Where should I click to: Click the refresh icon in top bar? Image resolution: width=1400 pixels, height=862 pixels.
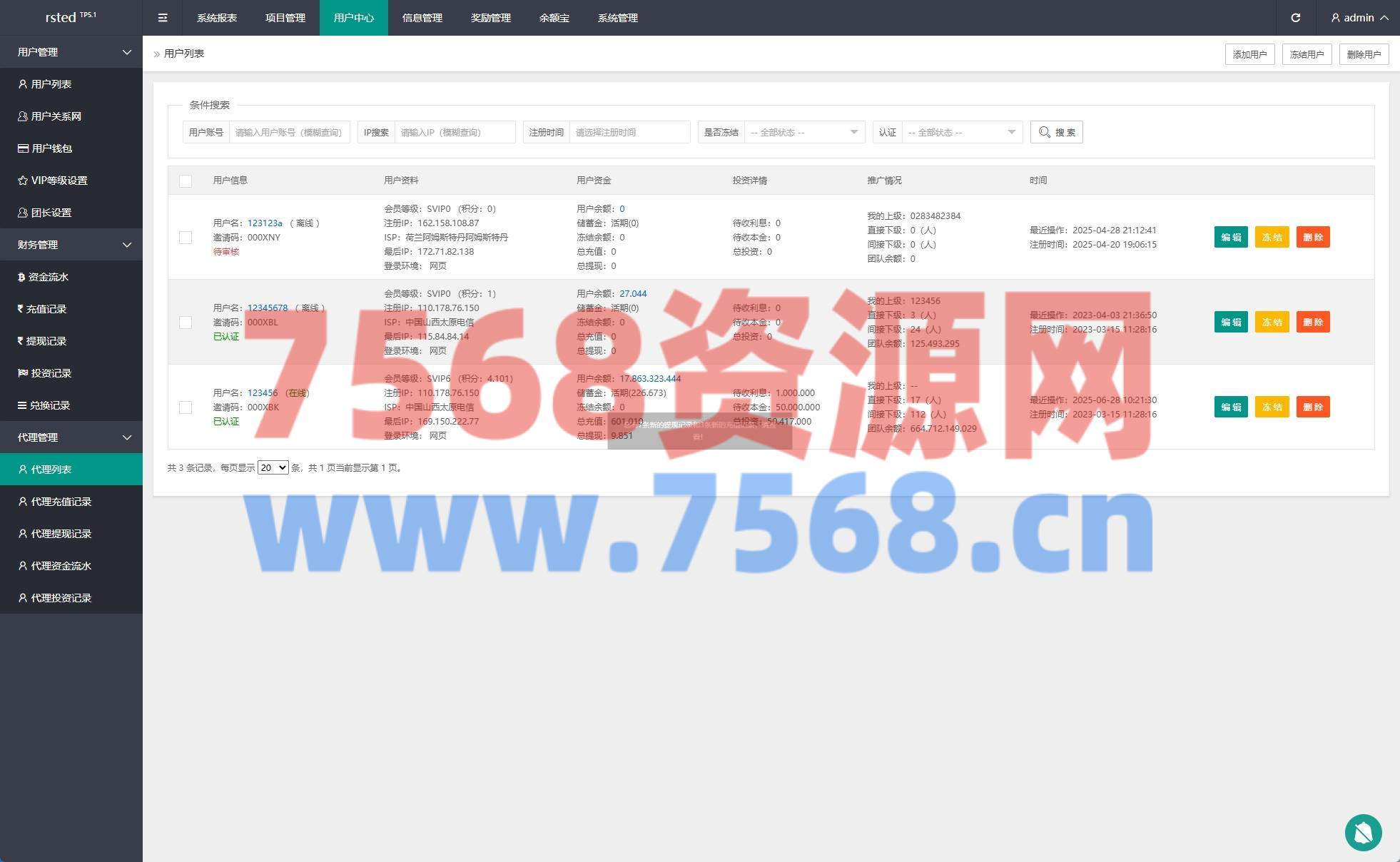pyautogui.click(x=1295, y=18)
